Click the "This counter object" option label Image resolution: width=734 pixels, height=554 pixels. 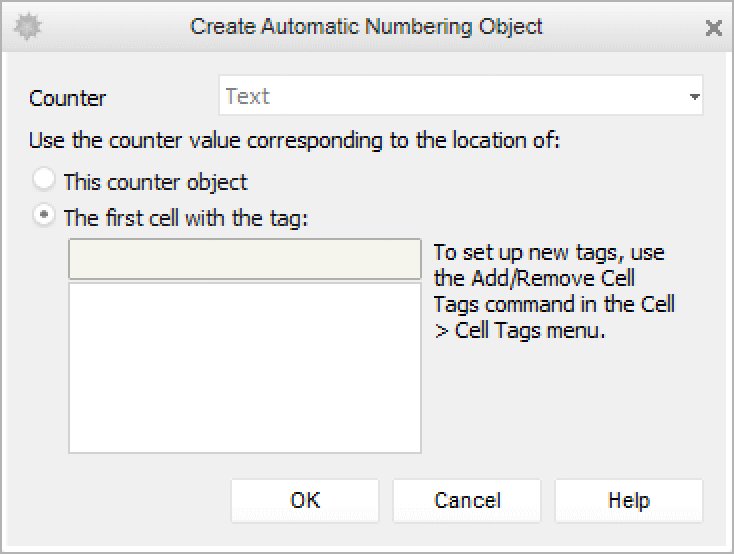pos(155,182)
